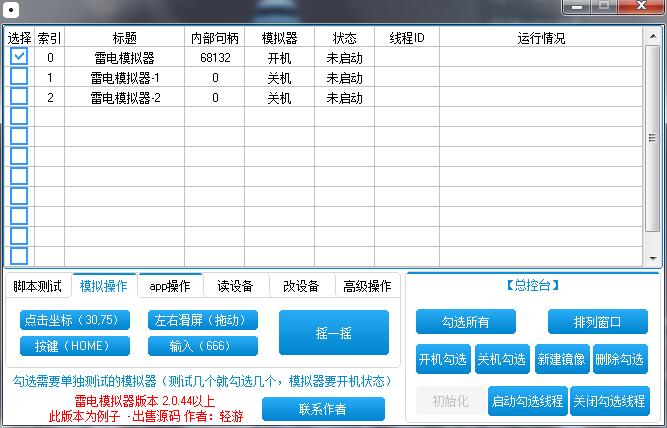667x428 pixels.
Task: Uncheck the checkbox for 雷电模拟器 row 0
Action: [x=19, y=56]
